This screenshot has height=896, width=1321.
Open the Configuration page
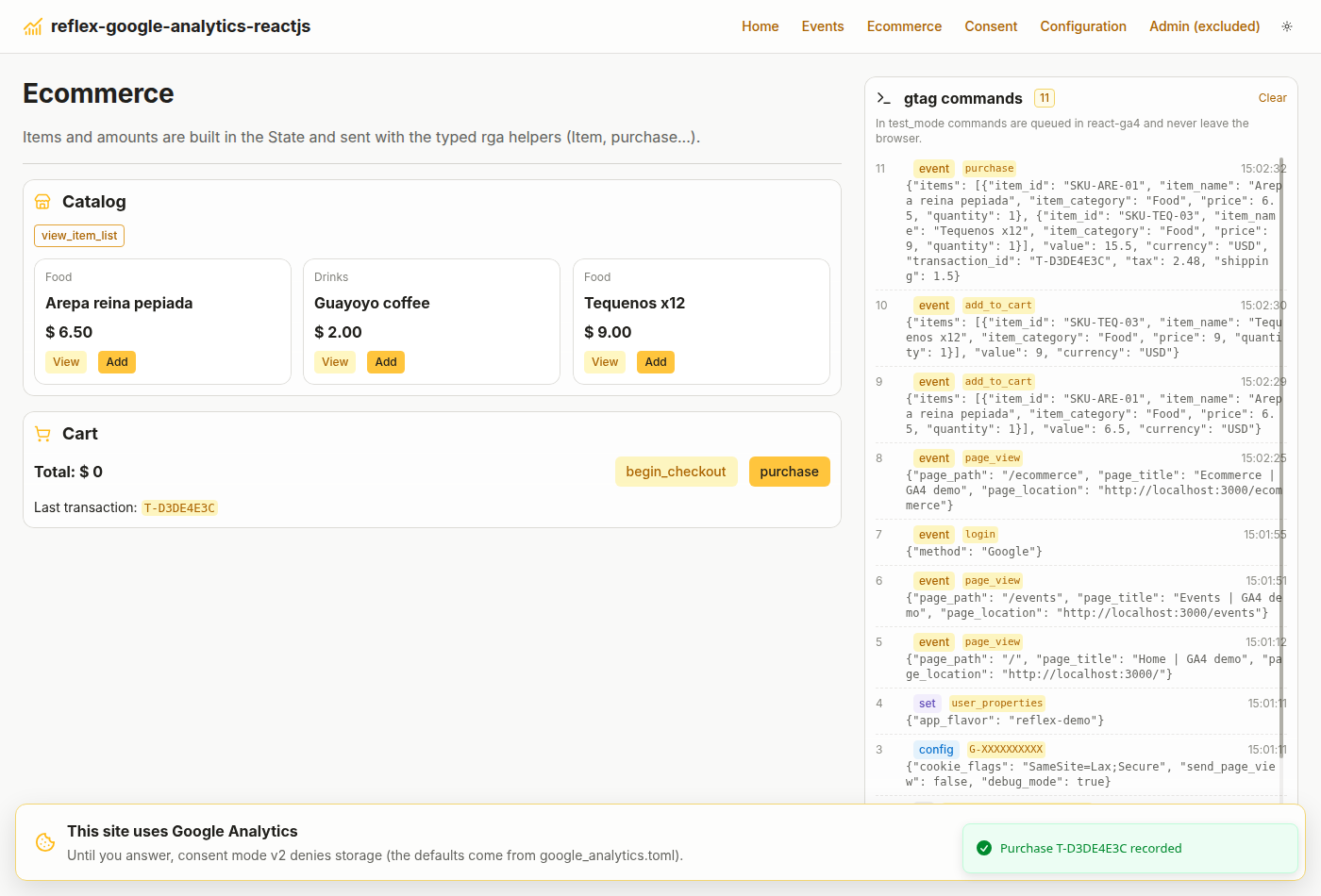click(x=1083, y=26)
